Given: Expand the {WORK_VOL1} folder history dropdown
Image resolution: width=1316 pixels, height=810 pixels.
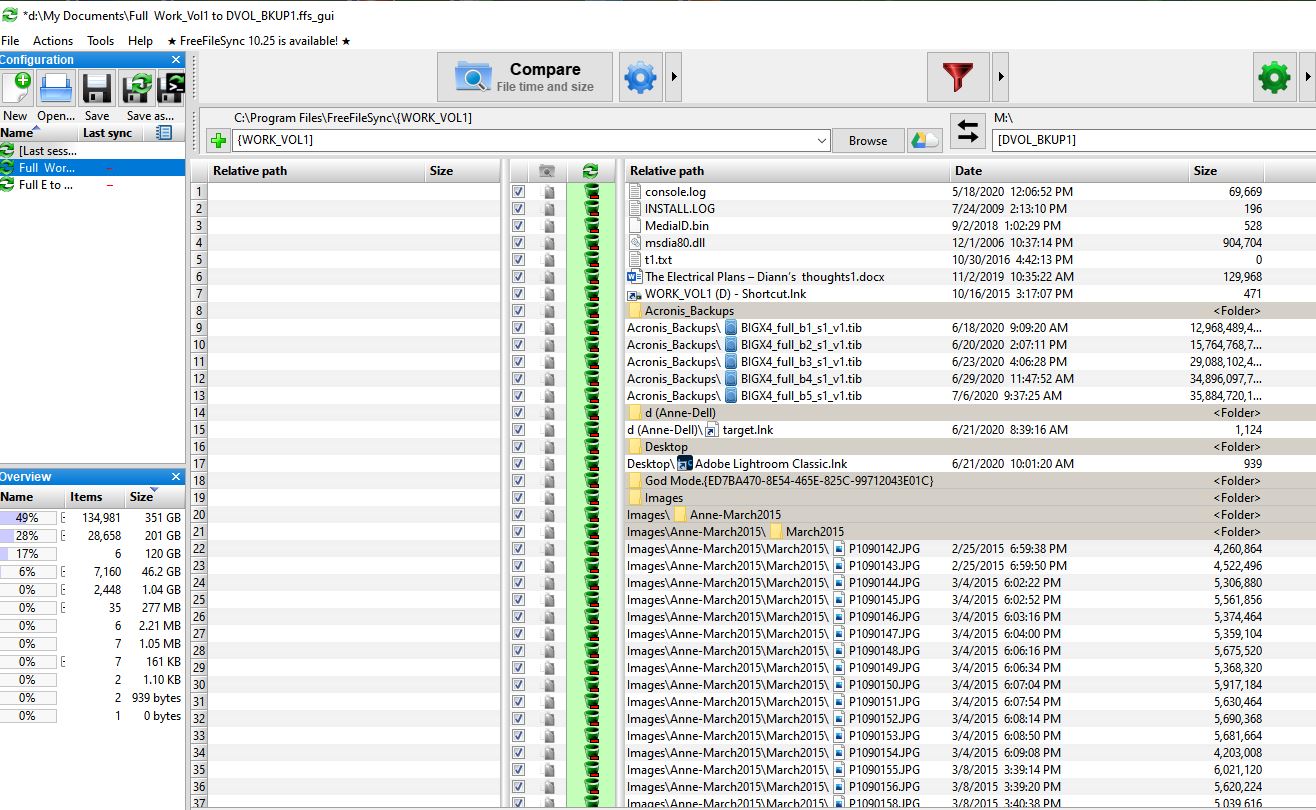Looking at the screenshot, I should (822, 141).
